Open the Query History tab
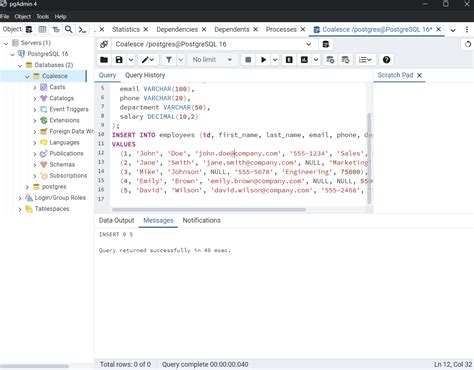 [x=145, y=75]
